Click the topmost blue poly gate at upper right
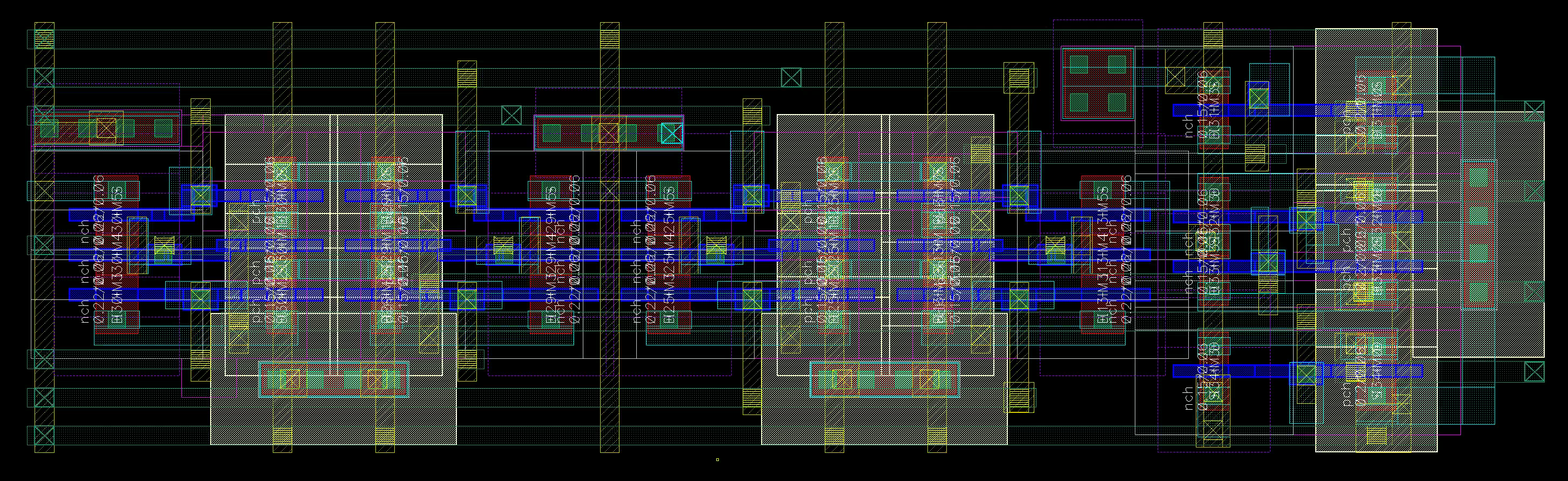Viewport: 1568px width, 481px height. pos(1296,110)
